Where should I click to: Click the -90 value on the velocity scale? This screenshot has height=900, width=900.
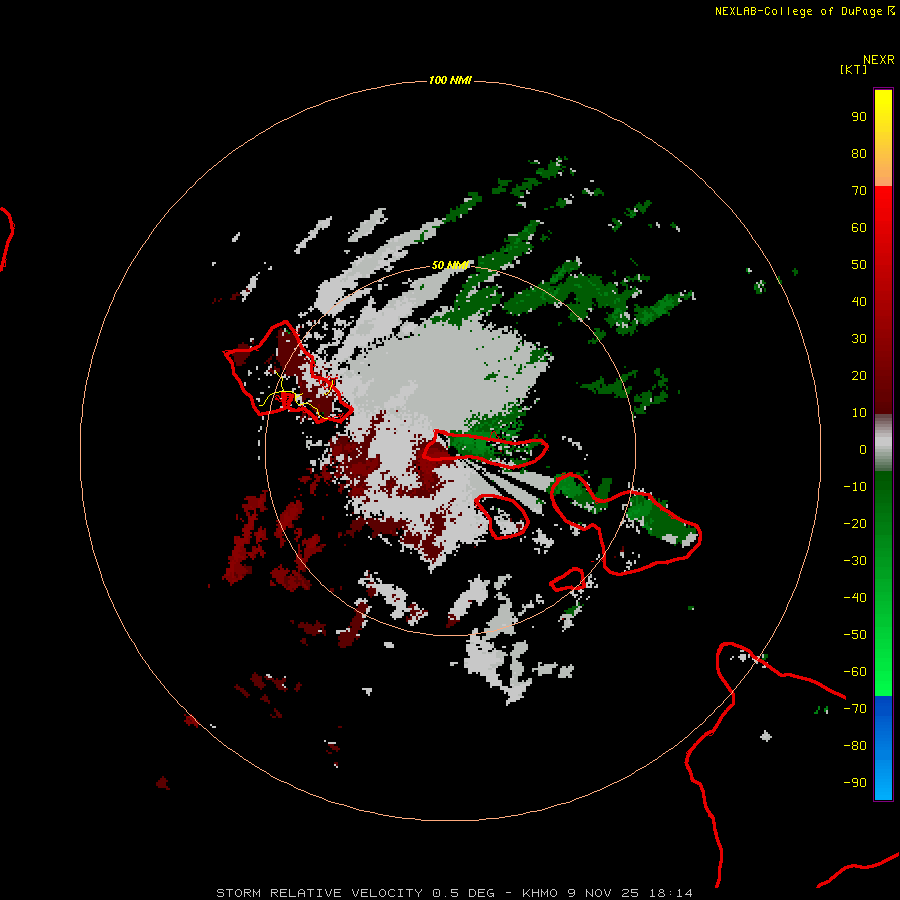855,783
